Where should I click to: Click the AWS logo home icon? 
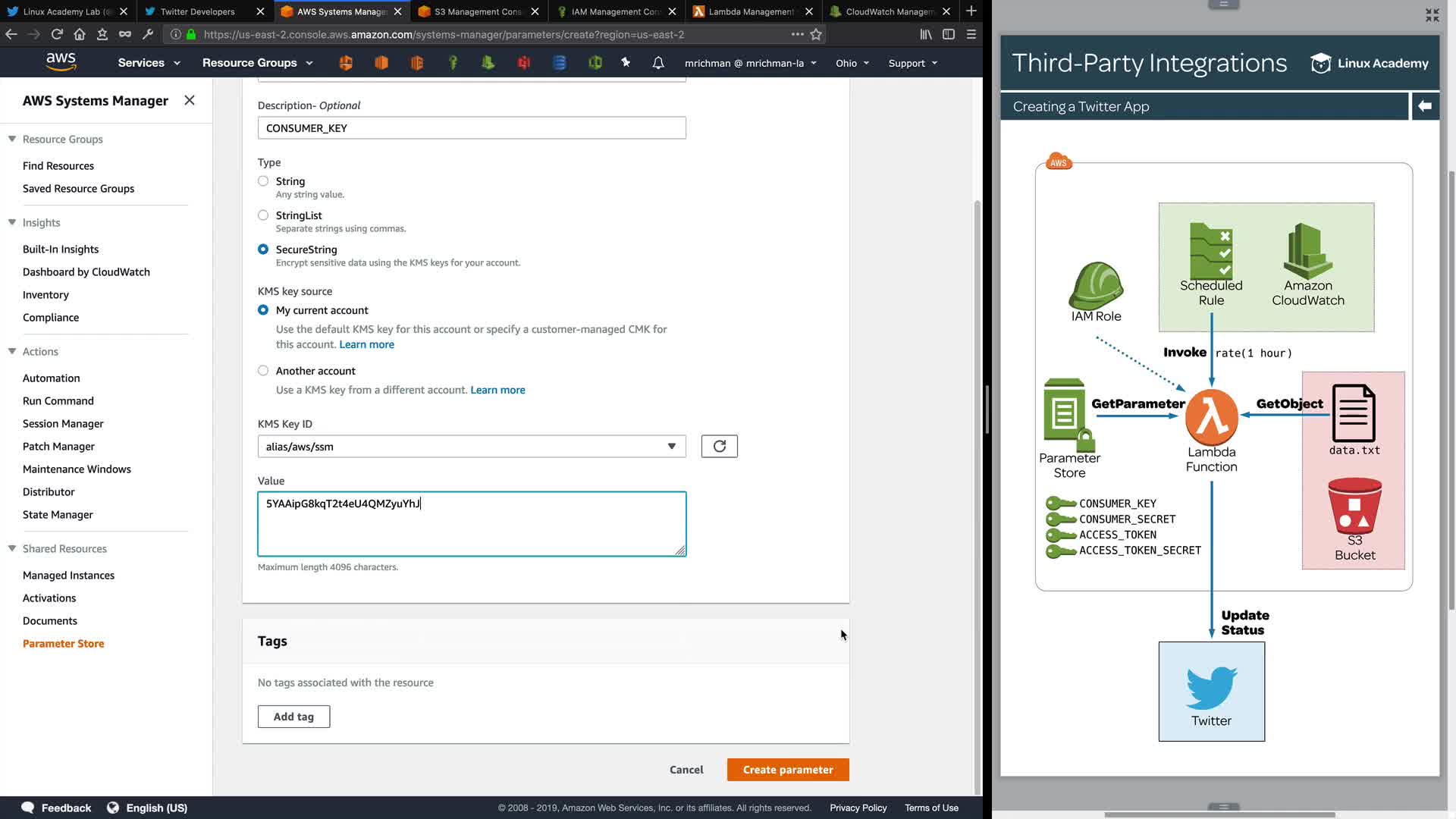(x=61, y=61)
